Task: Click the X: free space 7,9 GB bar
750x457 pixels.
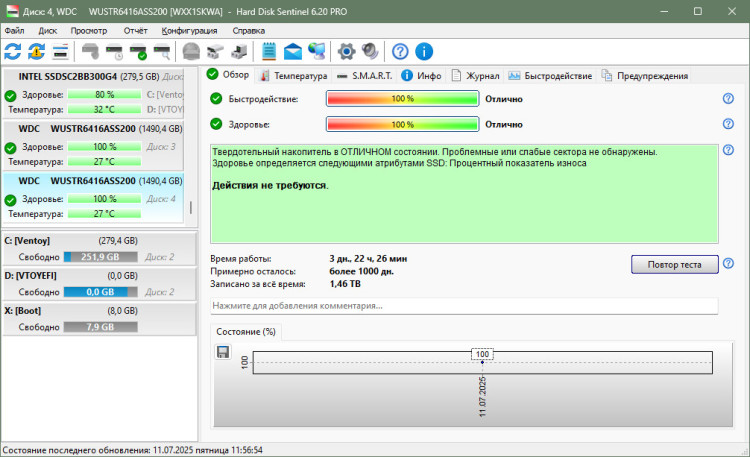Action: click(100, 327)
